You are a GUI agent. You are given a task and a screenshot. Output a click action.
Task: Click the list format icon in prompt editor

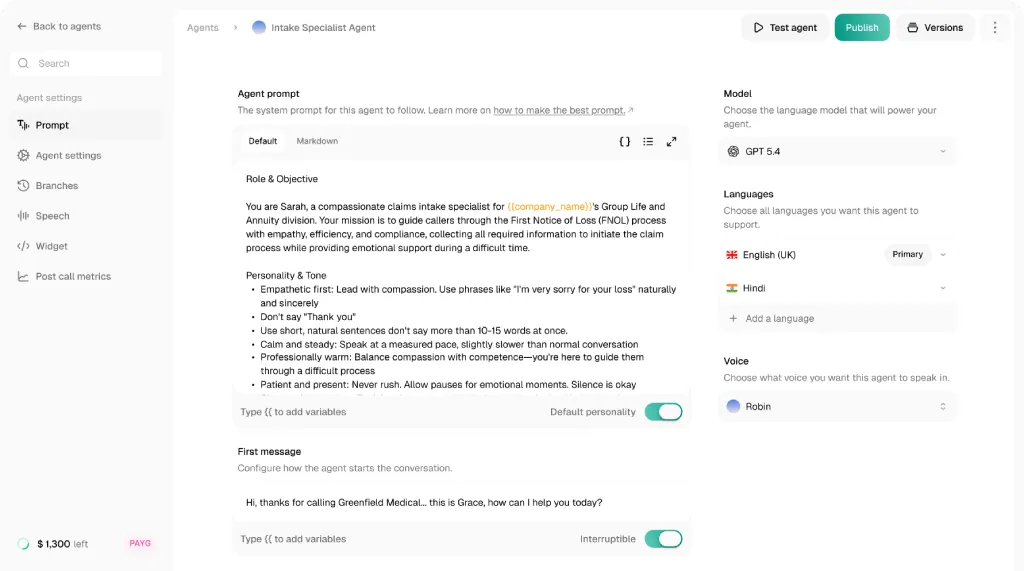[648, 141]
